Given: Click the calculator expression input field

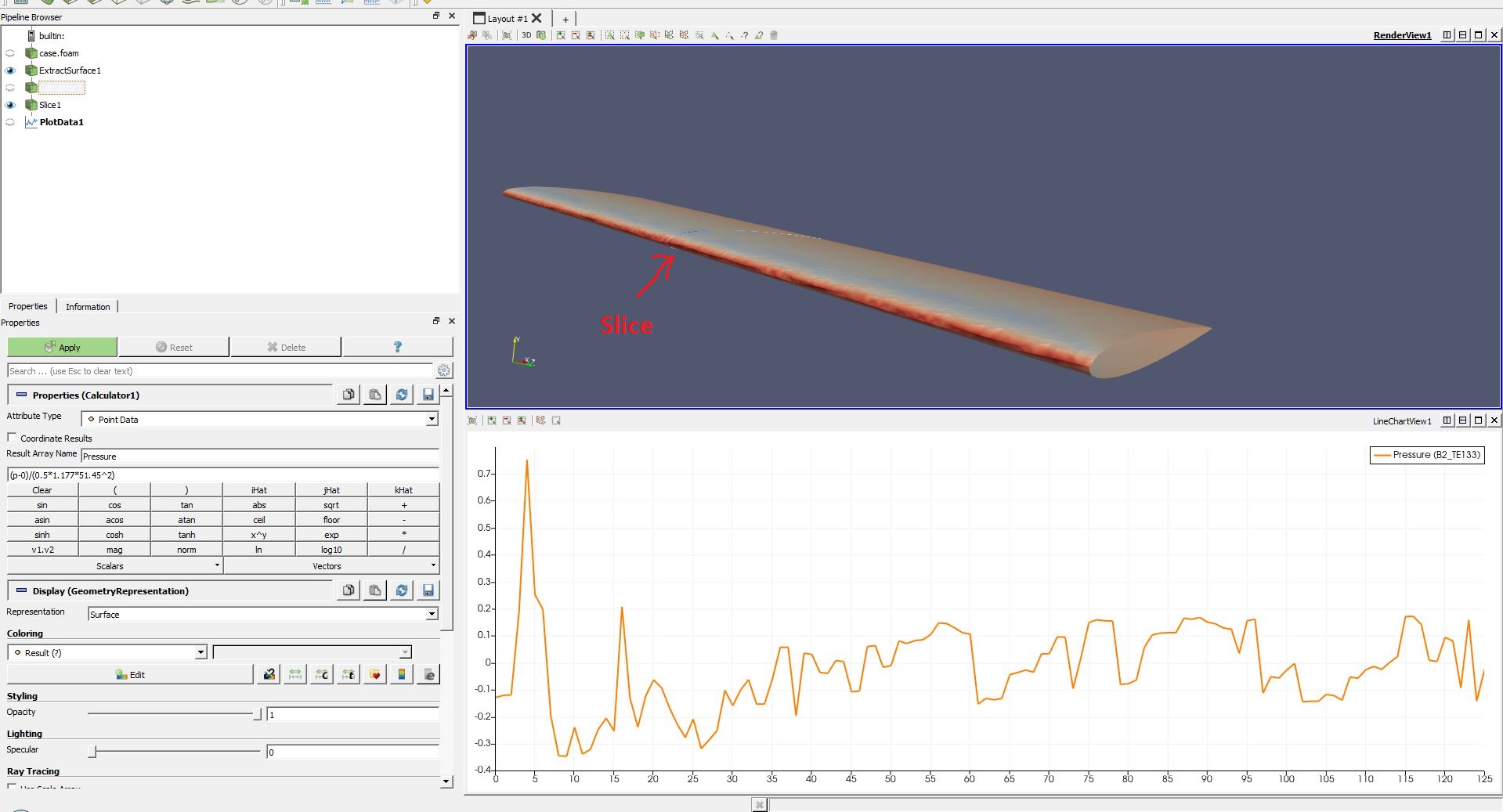Looking at the screenshot, I should point(223,475).
